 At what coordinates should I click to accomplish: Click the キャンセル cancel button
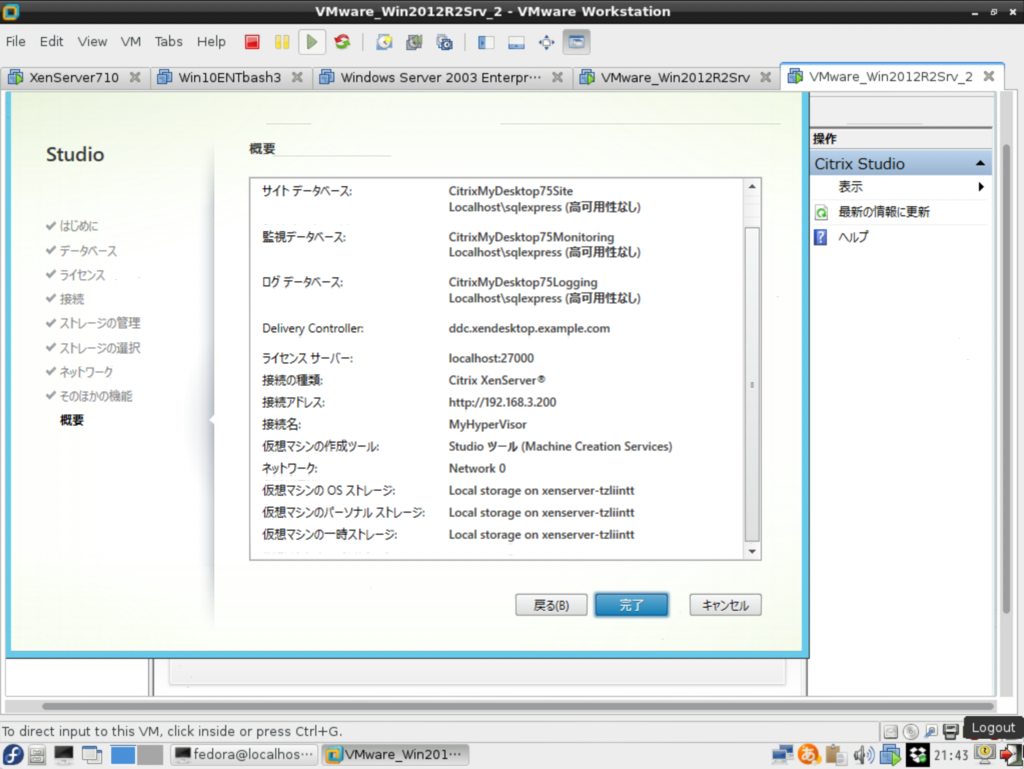click(x=725, y=605)
